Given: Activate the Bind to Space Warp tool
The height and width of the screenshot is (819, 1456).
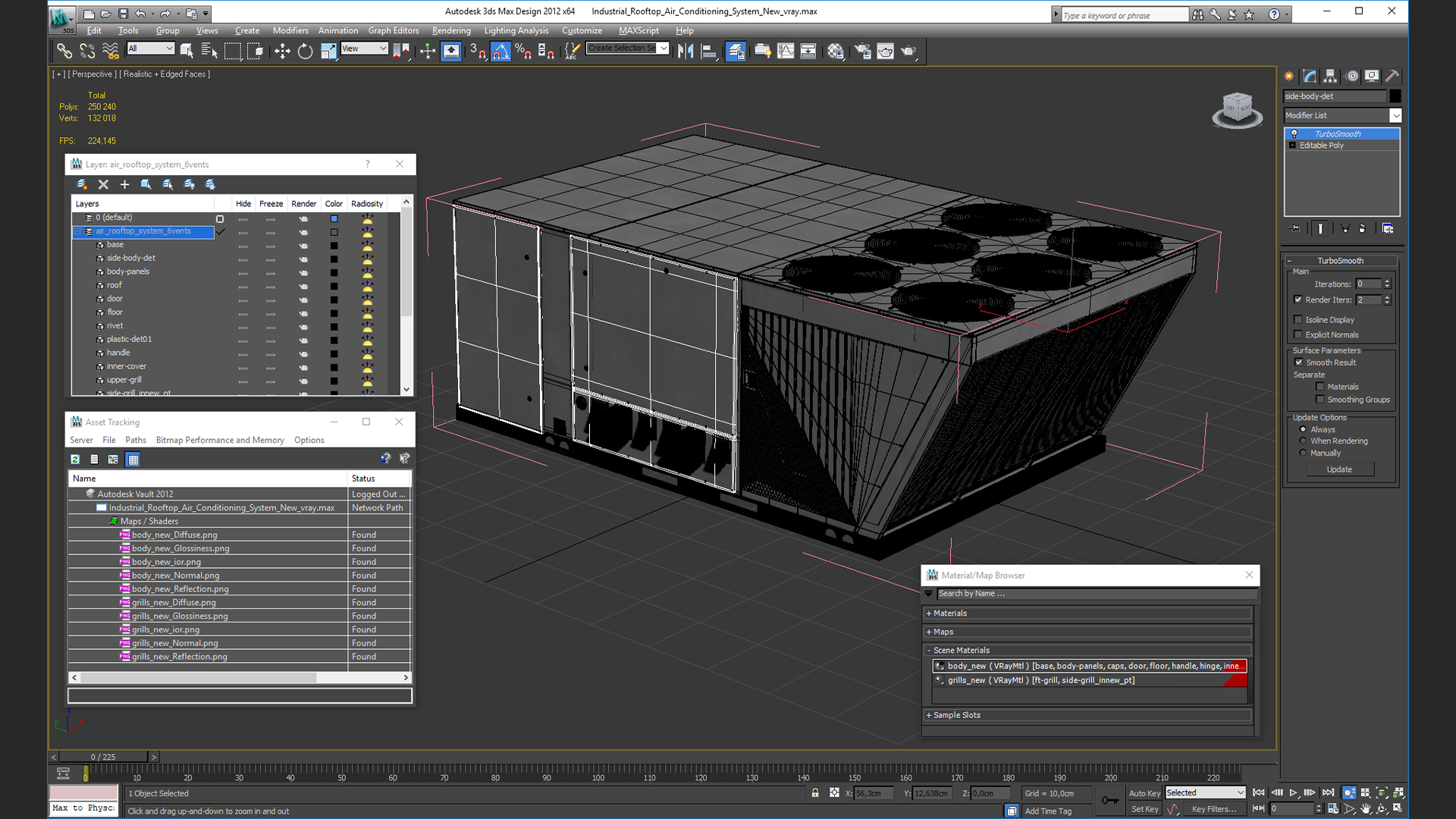Looking at the screenshot, I should pyautogui.click(x=111, y=51).
